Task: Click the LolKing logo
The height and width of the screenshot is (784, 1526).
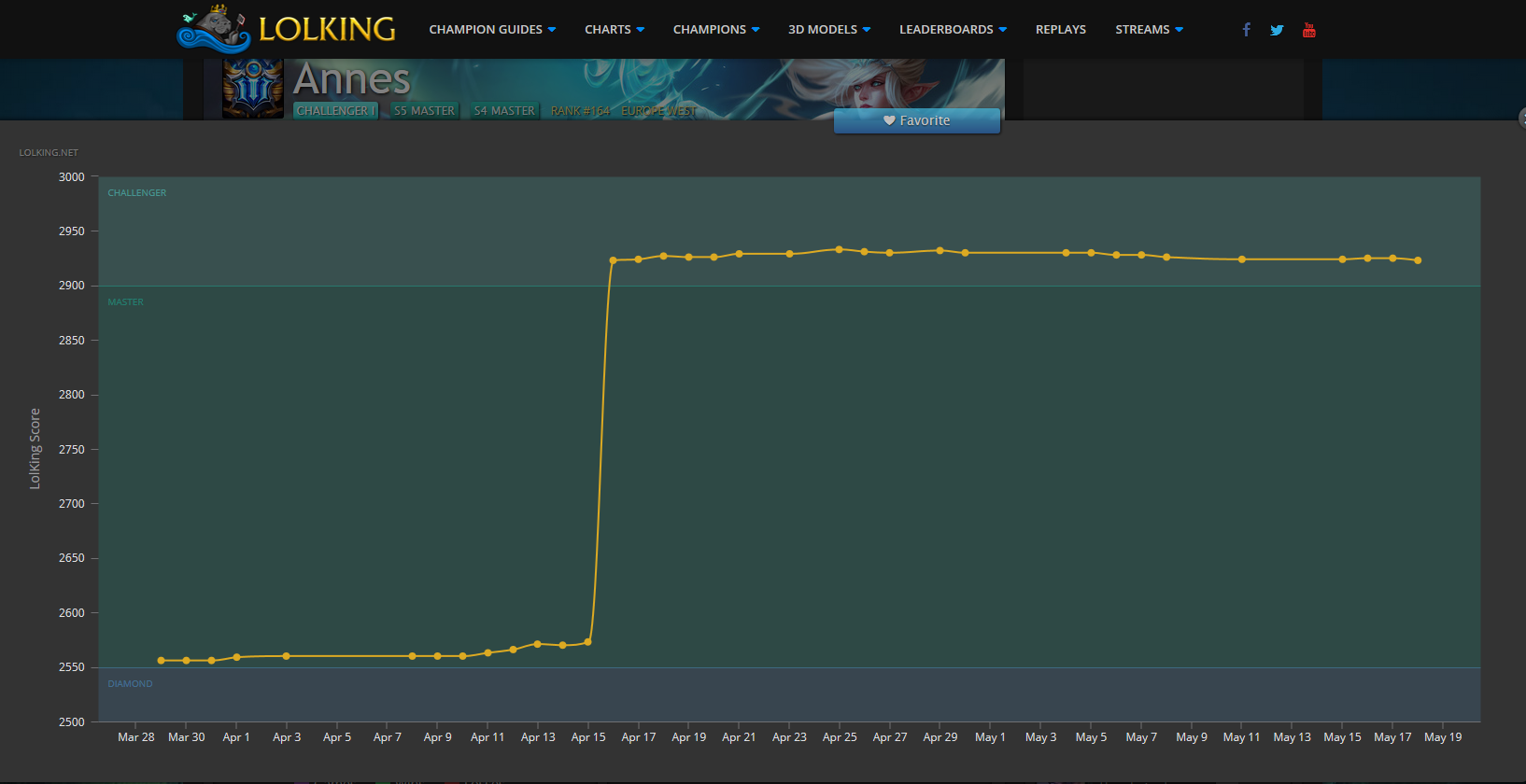Action: point(286,29)
